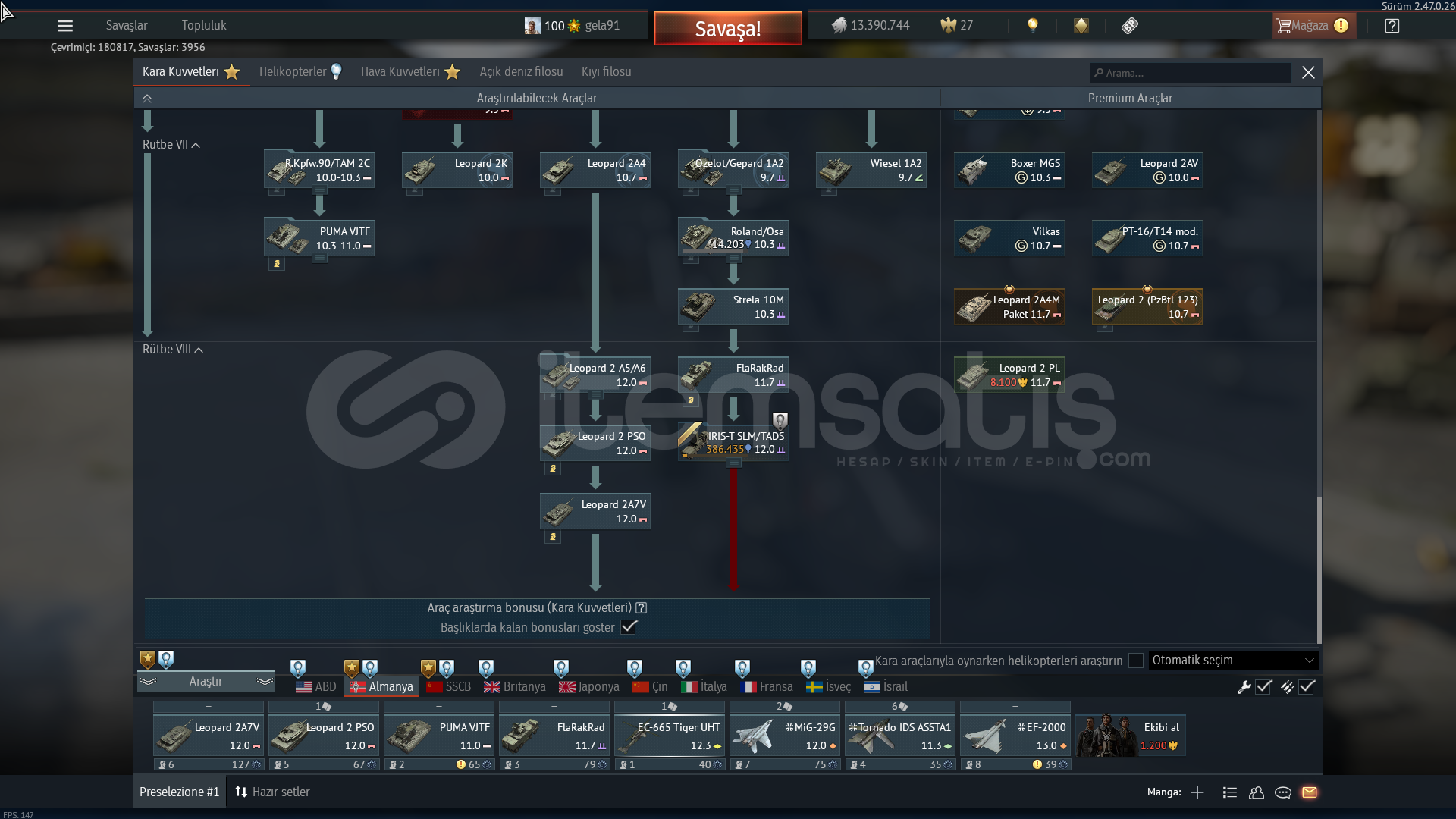Viewport: 1456px width, 819px height.
Task: Switch to Kara Kuvvetleri tab
Action: (x=191, y=72)
